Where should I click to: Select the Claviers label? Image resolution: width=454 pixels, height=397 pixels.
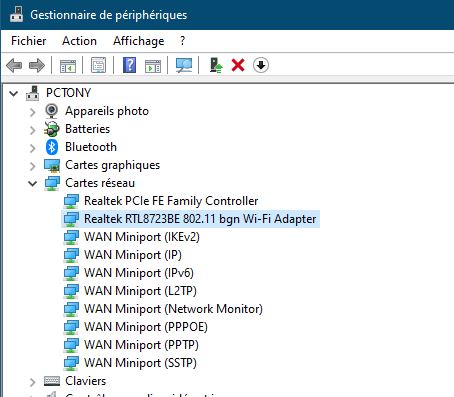pos(85,381)
